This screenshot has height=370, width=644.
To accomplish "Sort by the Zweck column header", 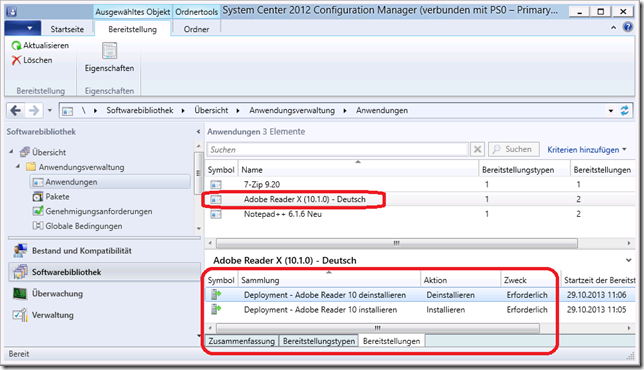I will (531, 280).
